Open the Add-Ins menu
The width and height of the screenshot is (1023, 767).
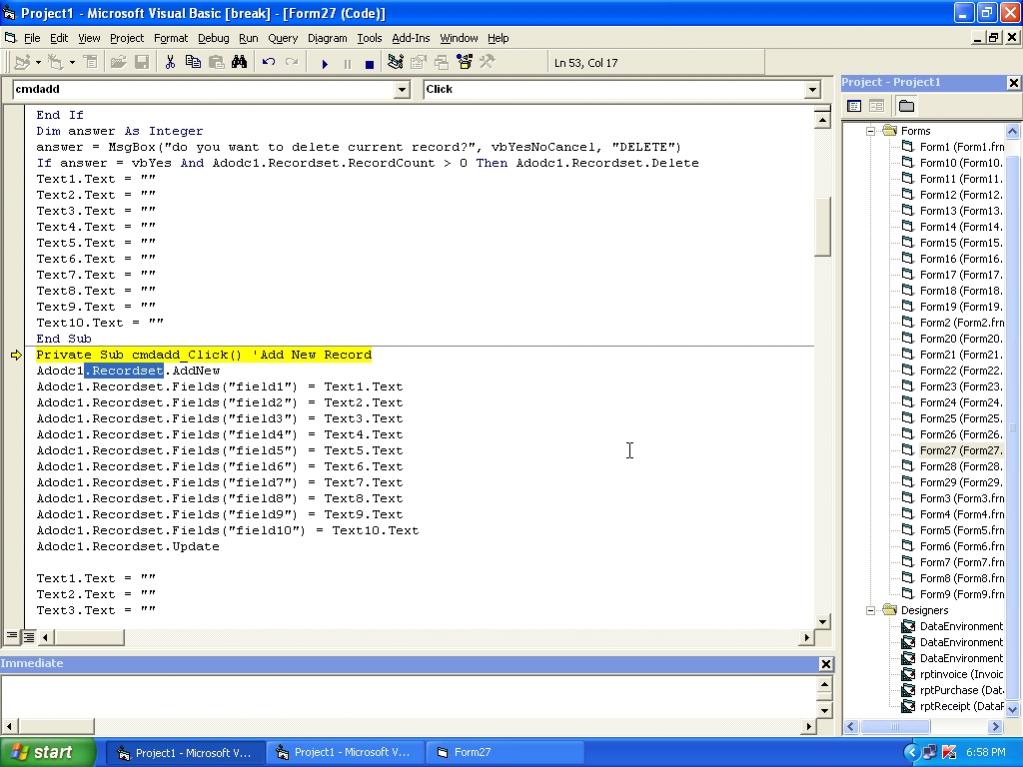click(410, 38)
